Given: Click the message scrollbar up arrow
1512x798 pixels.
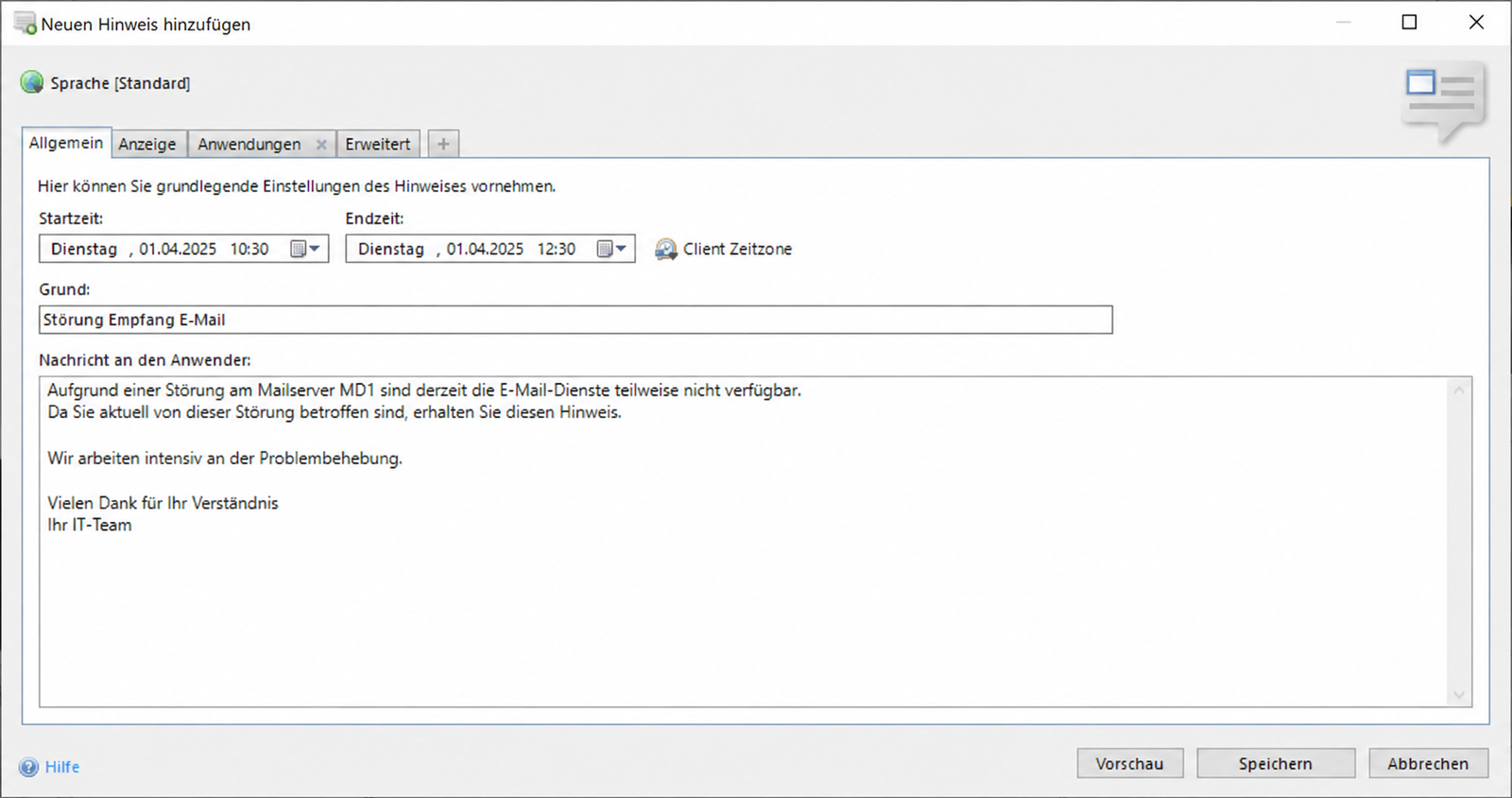Looking at the screenshot, I should pos(1459,390).
